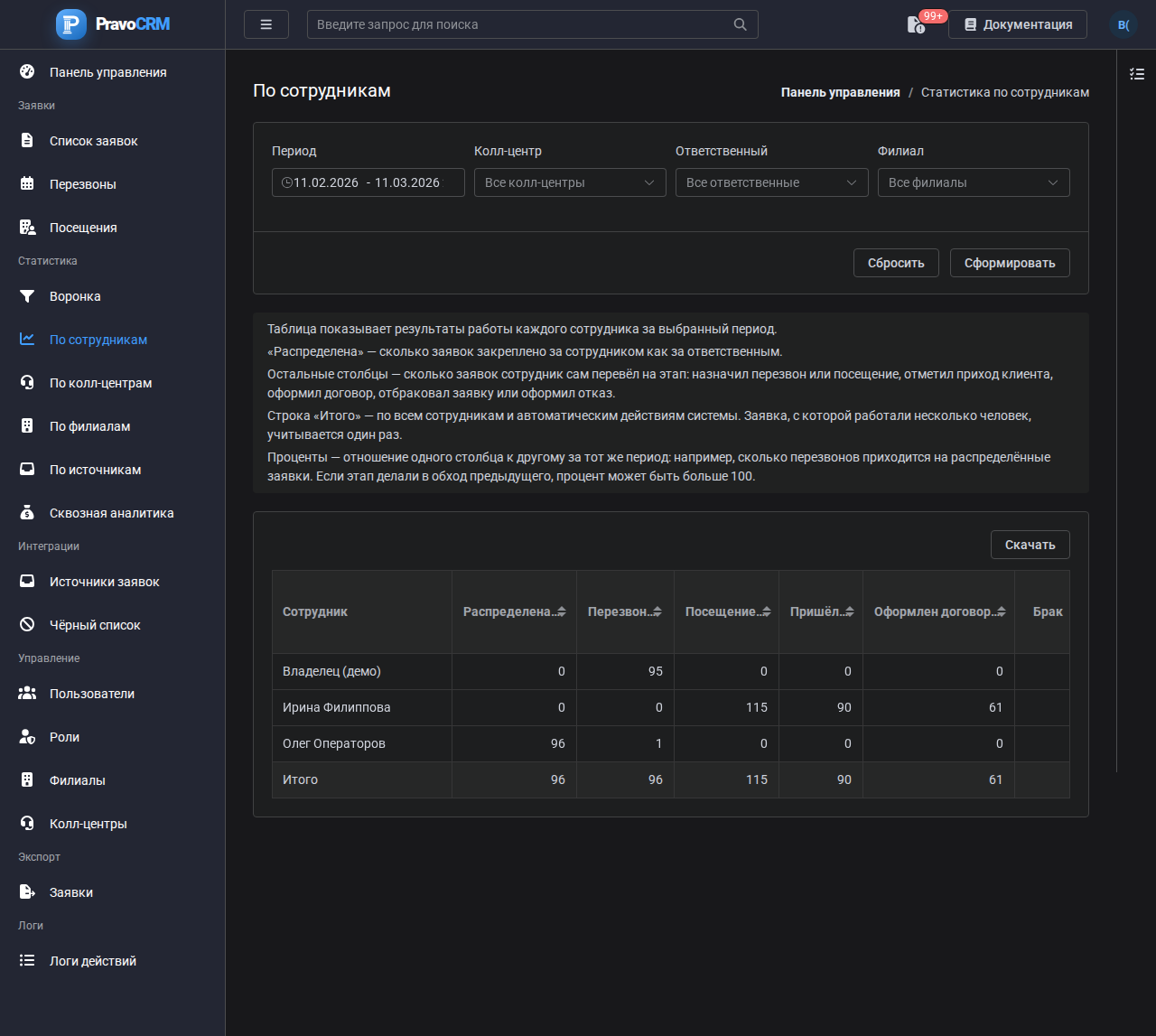The width and height of the screenshot is (1156, 1036).
Task: Follow Панель управления breadcrumb link
Action: tap(841, 92)
